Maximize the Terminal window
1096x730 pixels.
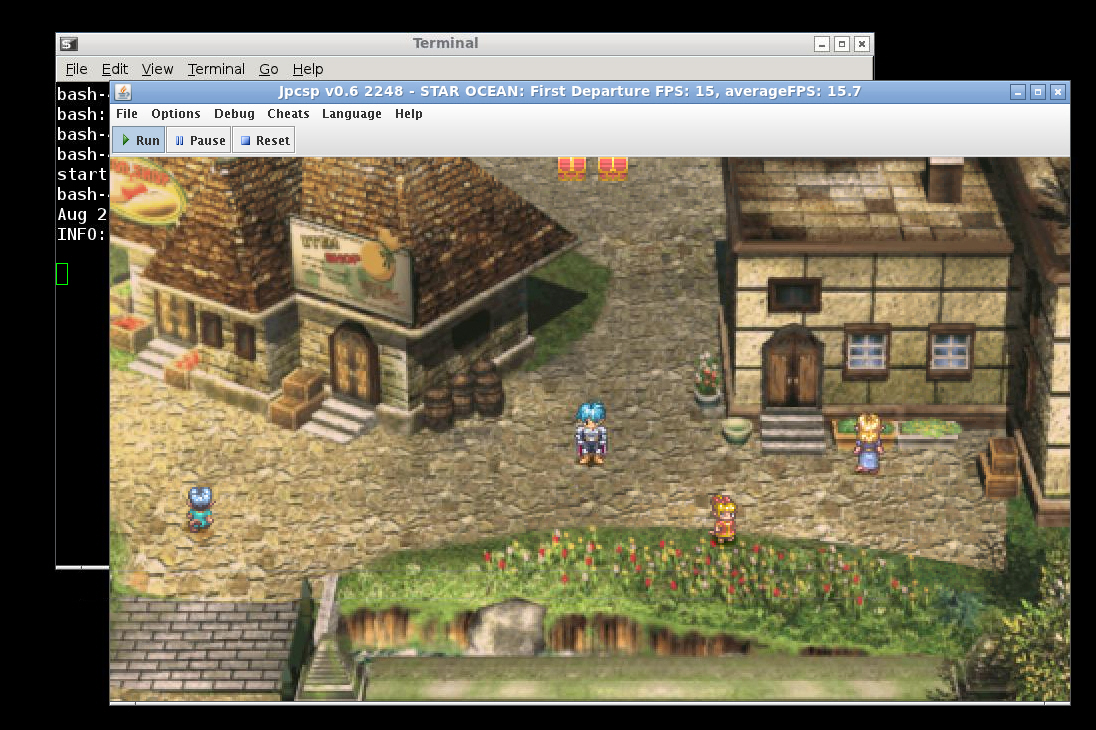tap(842, 44)
